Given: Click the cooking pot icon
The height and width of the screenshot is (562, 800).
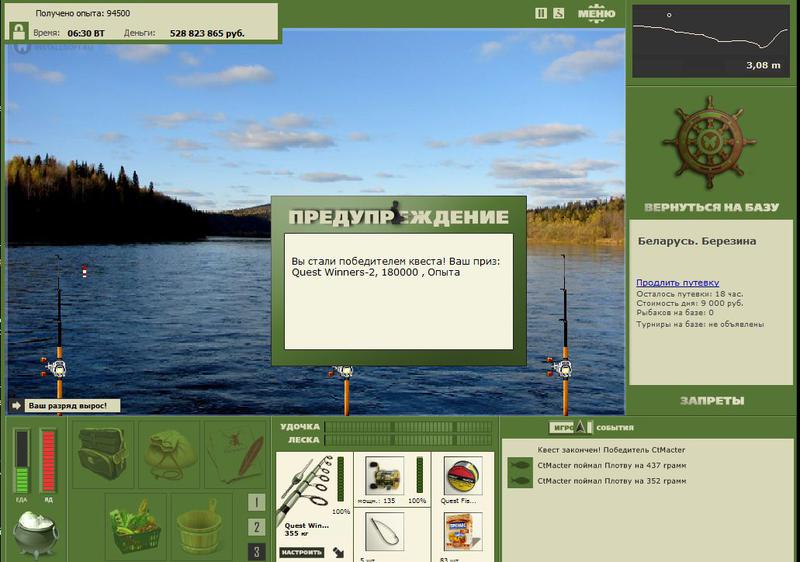Looking at the screenshot, I should (x=35, y=534).
